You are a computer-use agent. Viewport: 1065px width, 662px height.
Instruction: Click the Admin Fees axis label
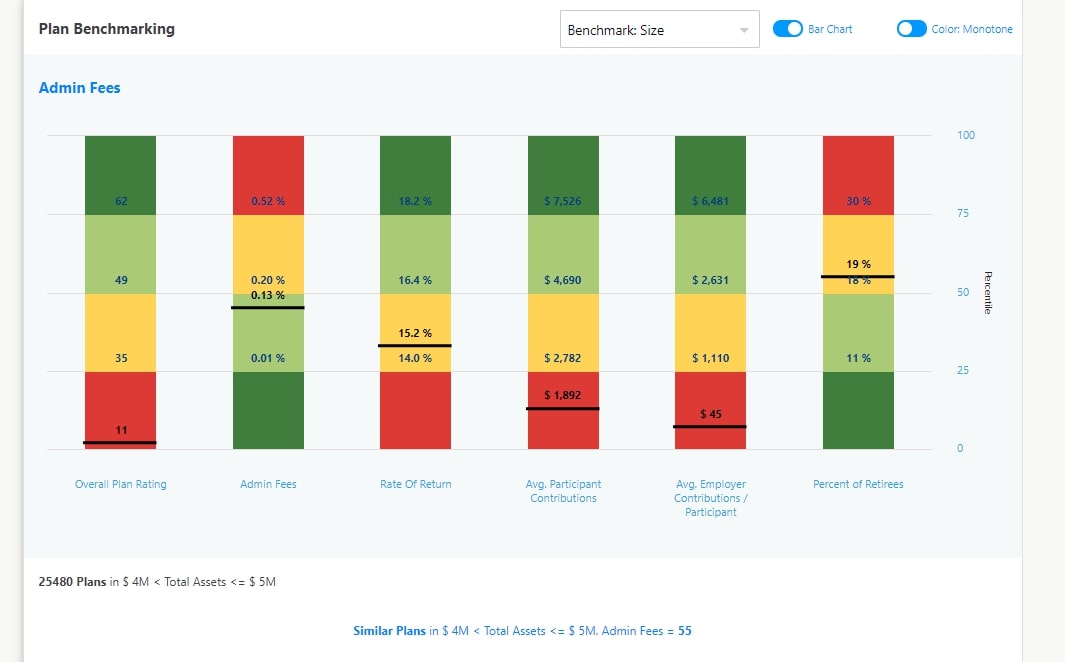pos(268,484)
